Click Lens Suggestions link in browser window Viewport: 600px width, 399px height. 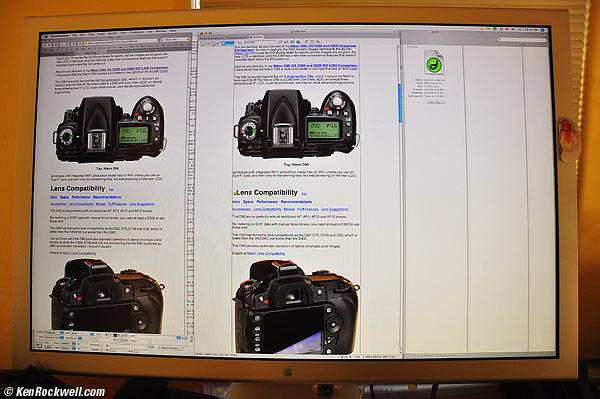142,204
